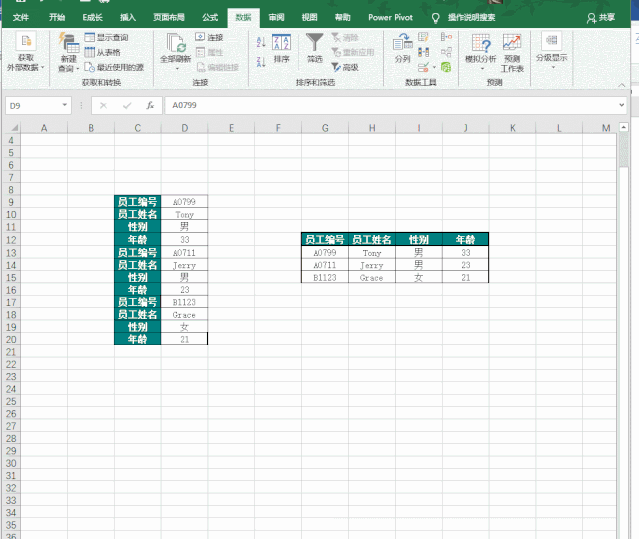Viewport: 639px width, 539px height.
Task: Click the Remove Duplicates icon
Action: (423, 52)
